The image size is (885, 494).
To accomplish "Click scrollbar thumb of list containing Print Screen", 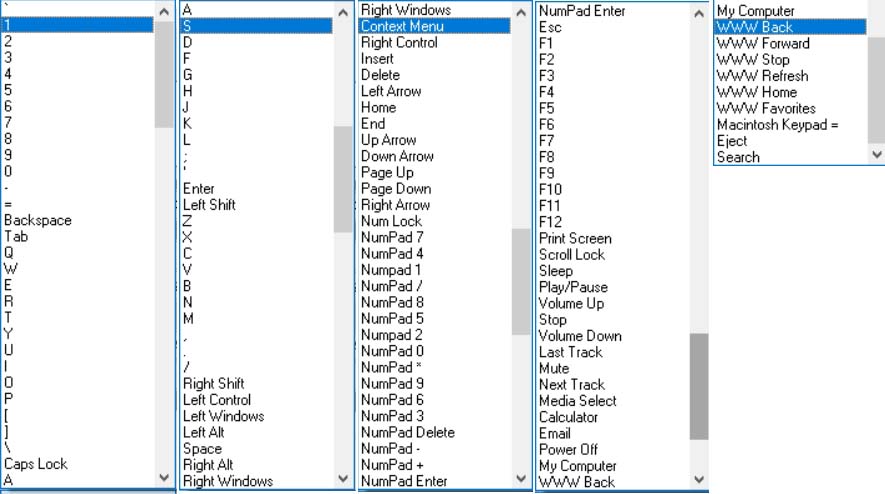I will (x=699, y=386).
